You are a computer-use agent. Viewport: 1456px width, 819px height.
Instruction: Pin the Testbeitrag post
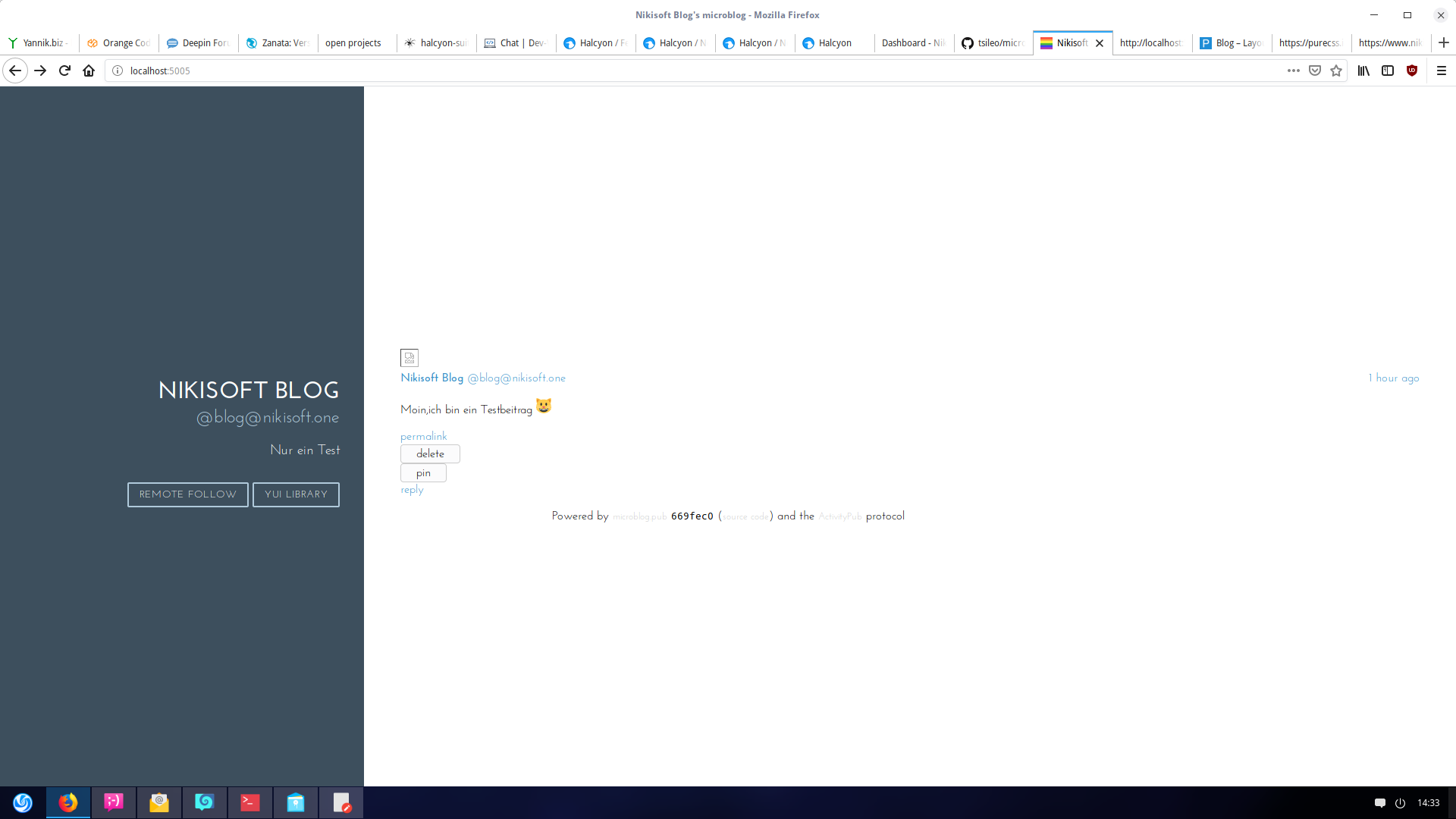click(x=423, y=473)
